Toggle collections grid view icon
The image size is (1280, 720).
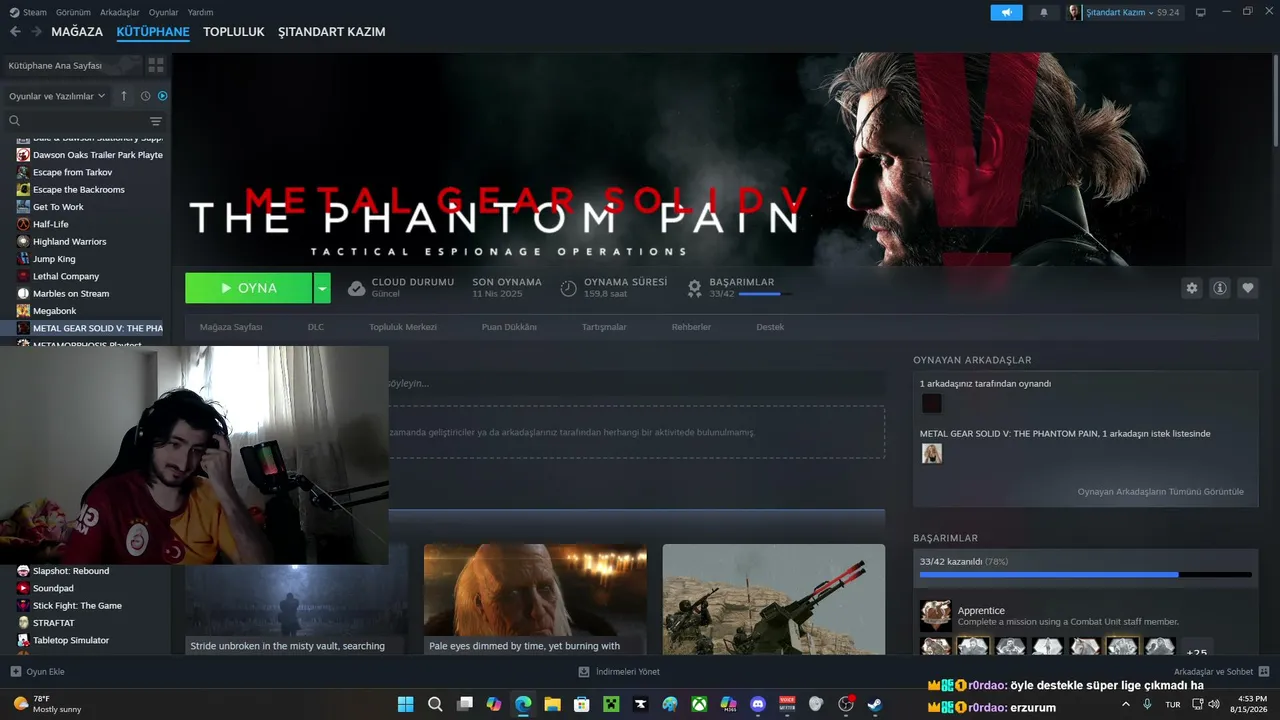(156, 65)
